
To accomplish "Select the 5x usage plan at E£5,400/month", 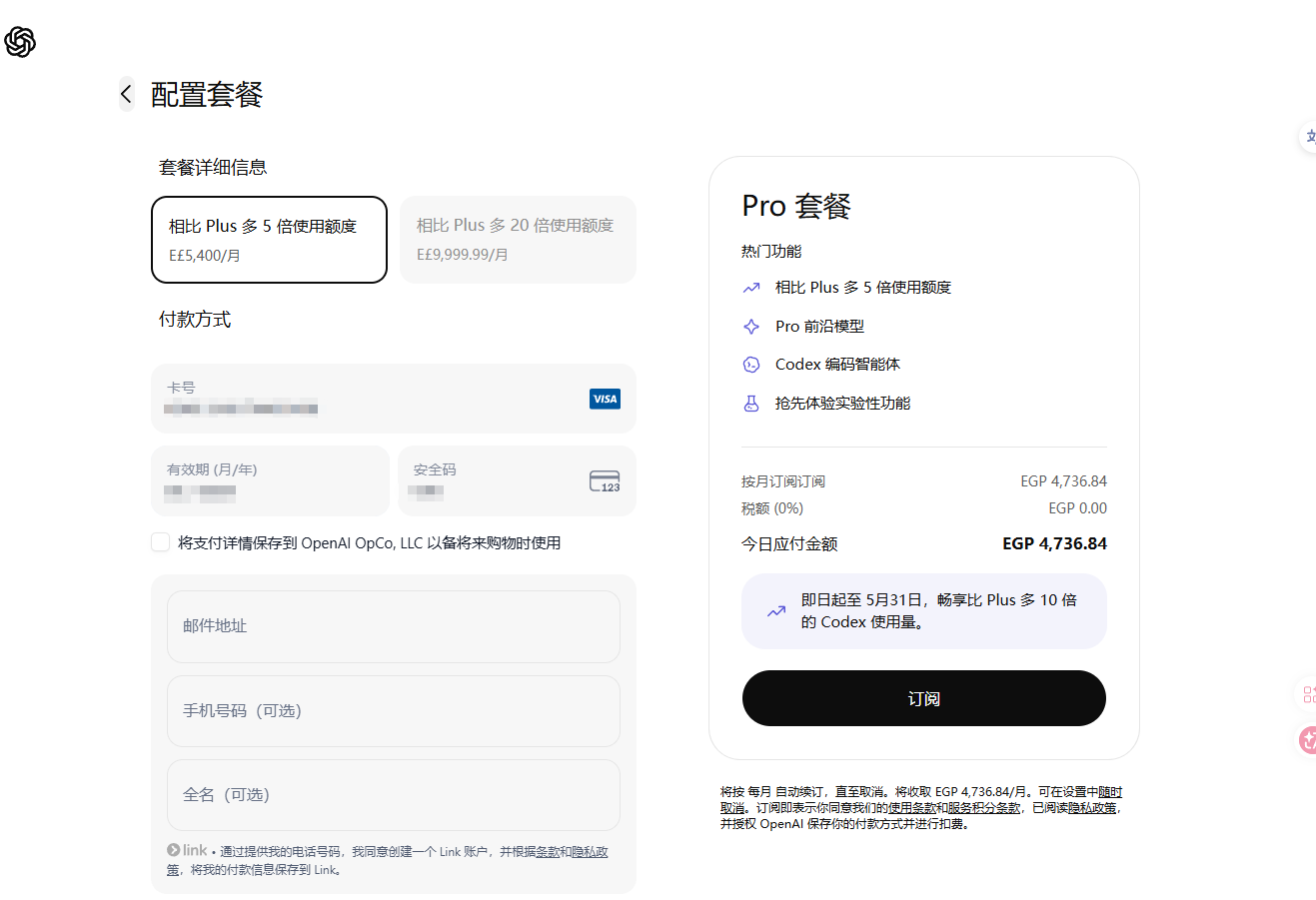I will (x=269, y=240).
